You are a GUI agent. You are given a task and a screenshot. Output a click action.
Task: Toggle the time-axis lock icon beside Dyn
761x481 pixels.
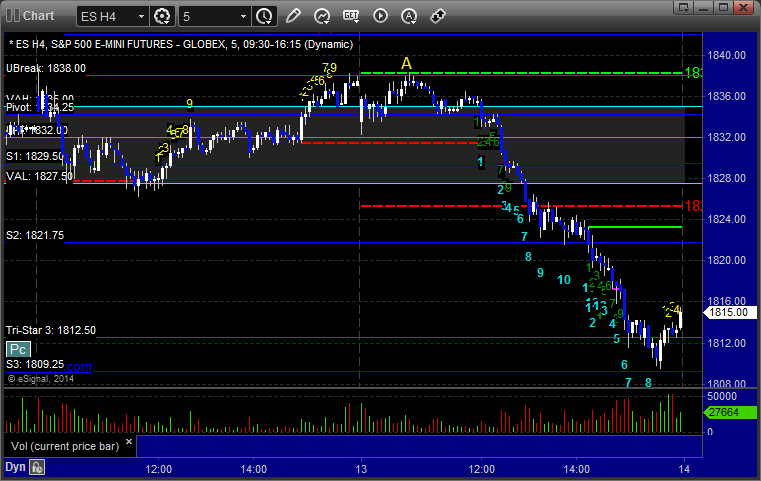point(37,467)
